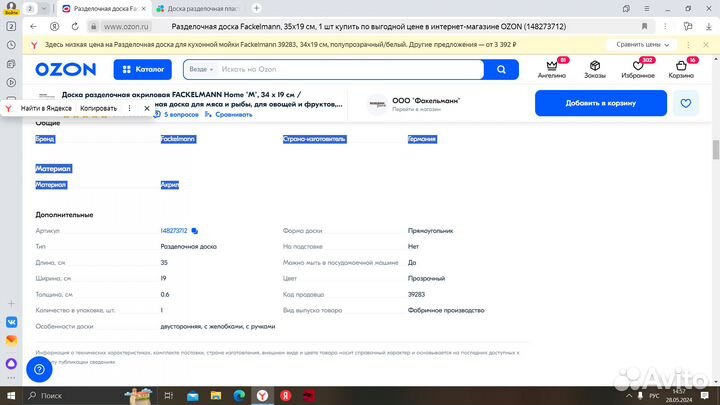
Task: Add product to favorites with heart
Action: tap(686, 103)
